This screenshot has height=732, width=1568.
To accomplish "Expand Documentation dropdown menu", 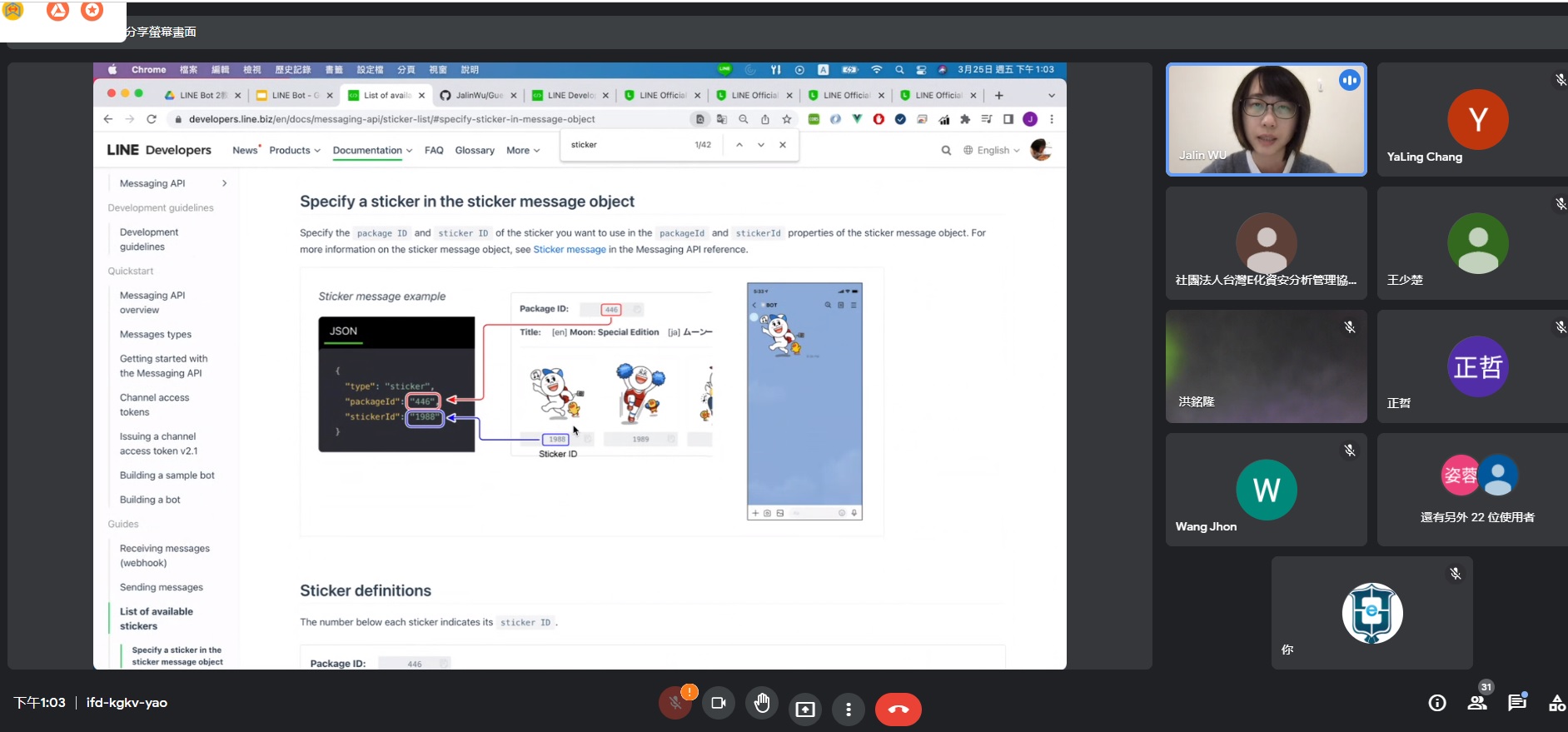I will coord(372,151).
